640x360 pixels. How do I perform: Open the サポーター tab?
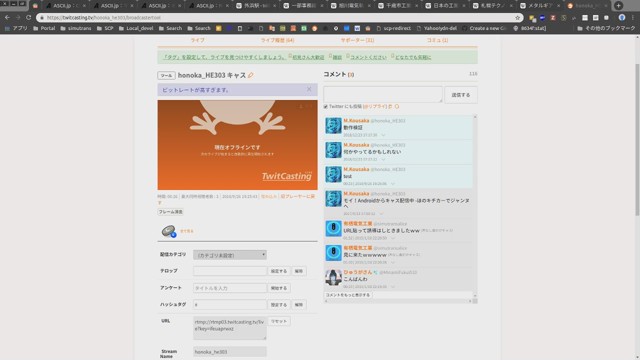(x=357, y=40)
